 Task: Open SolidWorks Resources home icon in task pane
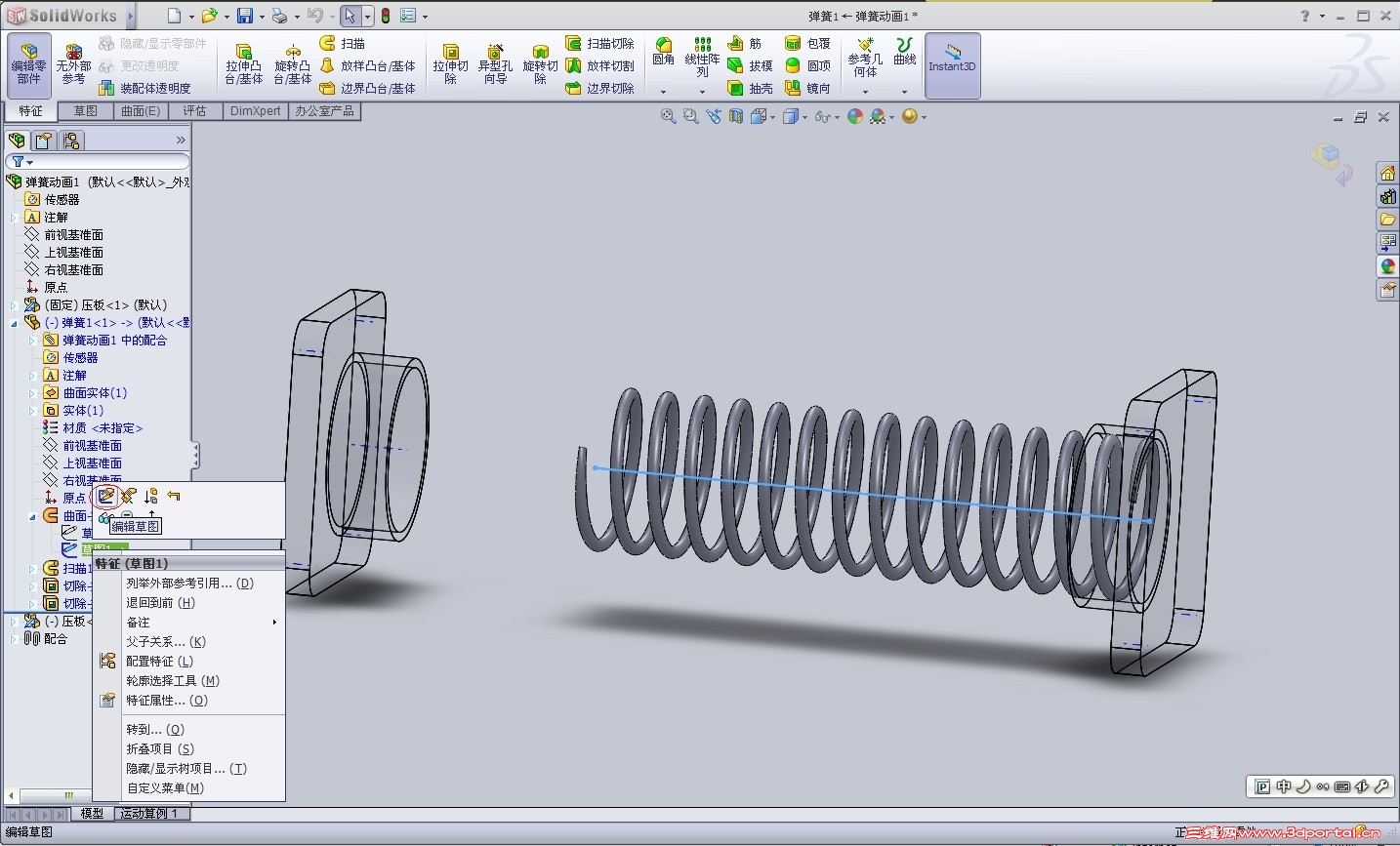coord(1387,174)
